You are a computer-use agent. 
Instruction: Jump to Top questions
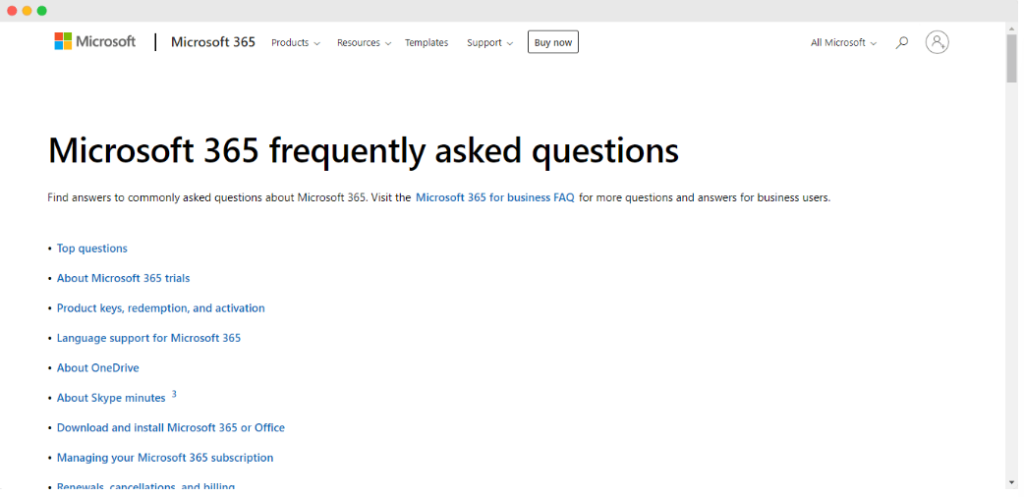(x=92, y=248)
